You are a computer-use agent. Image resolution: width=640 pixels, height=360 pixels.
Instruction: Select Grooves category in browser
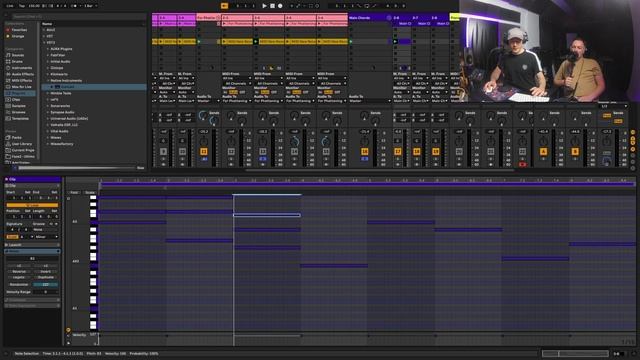(19, 112)
